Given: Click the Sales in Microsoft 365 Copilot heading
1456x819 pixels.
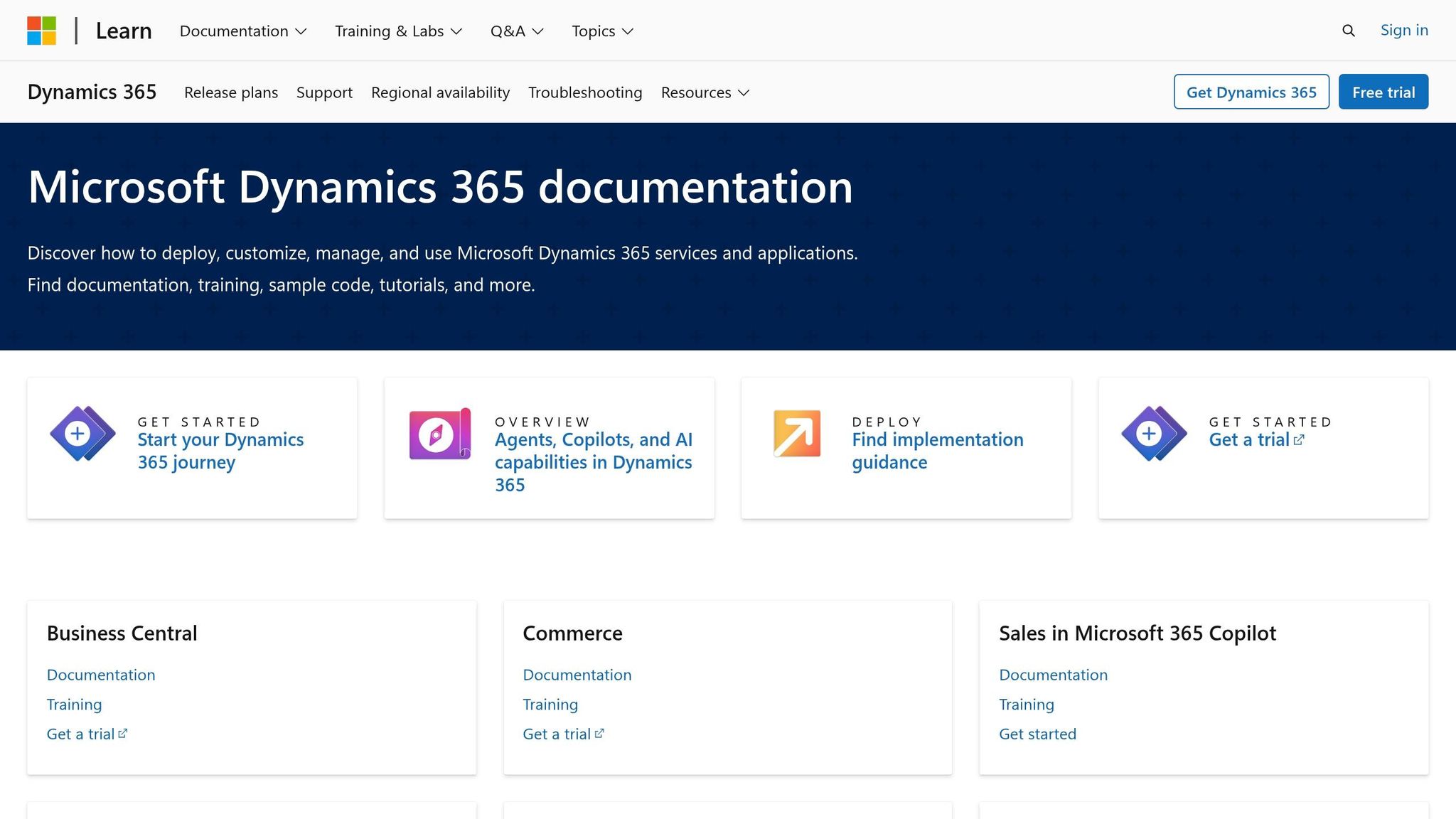Looking at the screenshot, I should [1137, 633].
